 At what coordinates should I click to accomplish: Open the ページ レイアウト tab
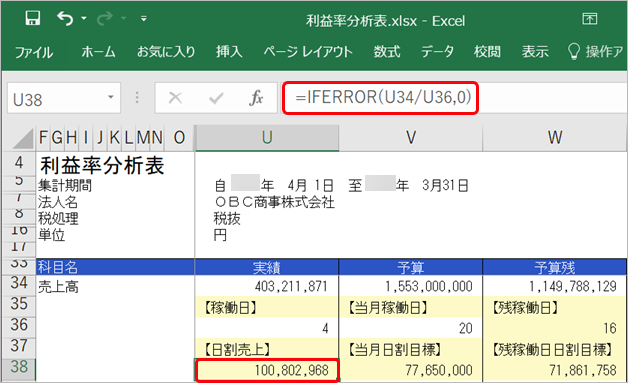pyautogui.click(x=308, y=52)
